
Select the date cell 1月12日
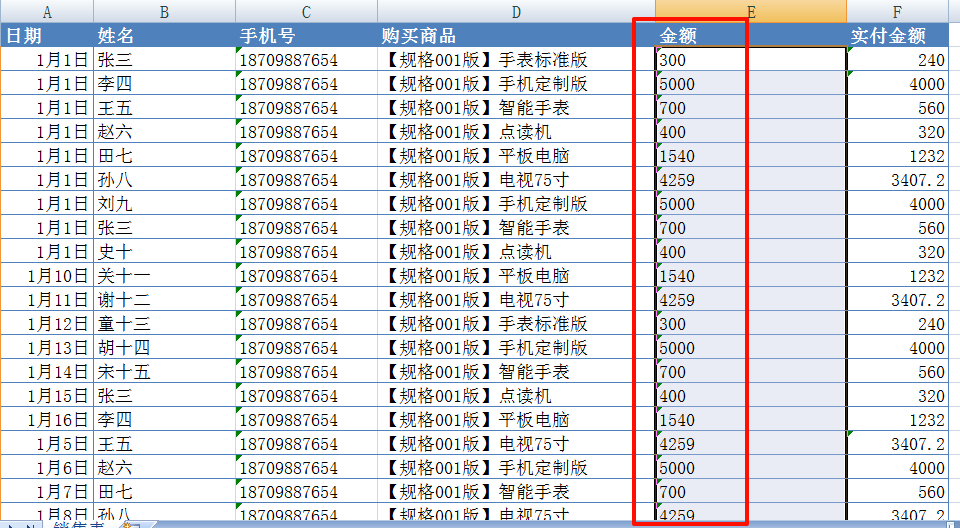point(47,323)
